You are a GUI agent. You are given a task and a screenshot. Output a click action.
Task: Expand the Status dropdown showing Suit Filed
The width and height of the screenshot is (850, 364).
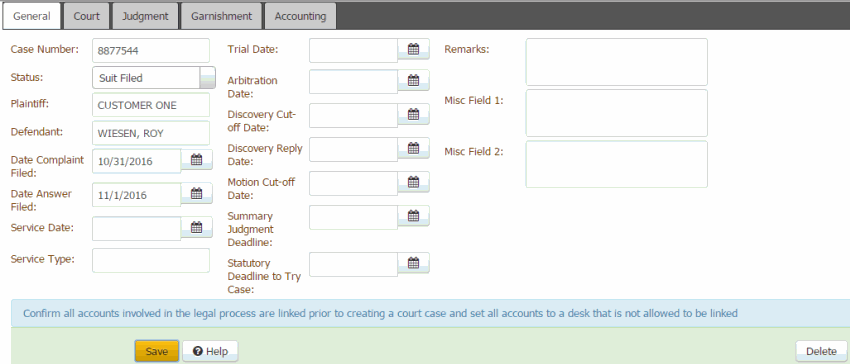208,78
